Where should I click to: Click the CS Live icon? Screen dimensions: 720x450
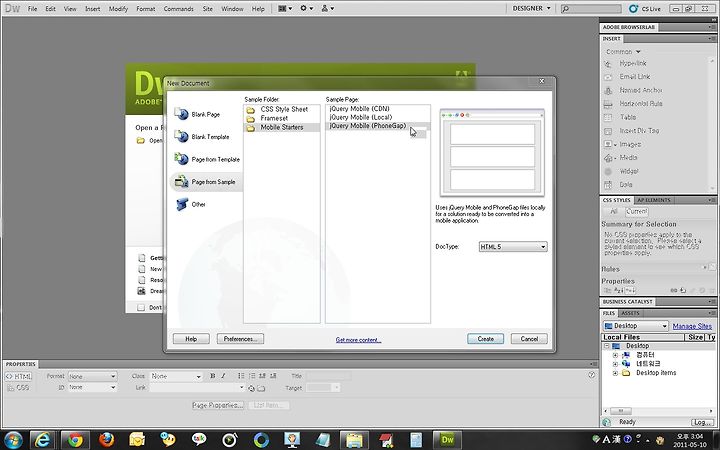pos(634,8)
